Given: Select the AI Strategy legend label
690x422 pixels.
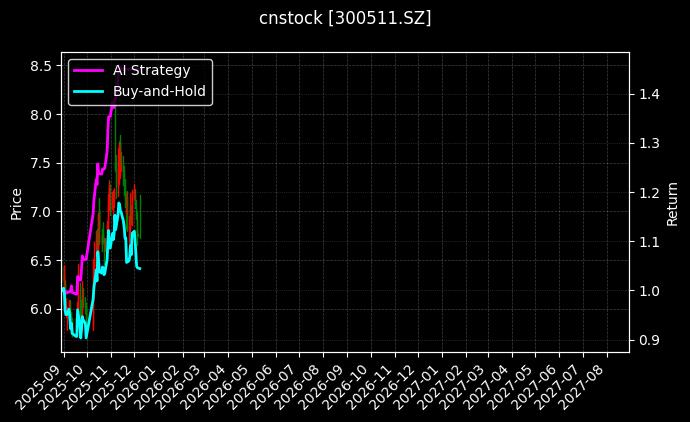Looking at the screenshot, I should 151,70.
